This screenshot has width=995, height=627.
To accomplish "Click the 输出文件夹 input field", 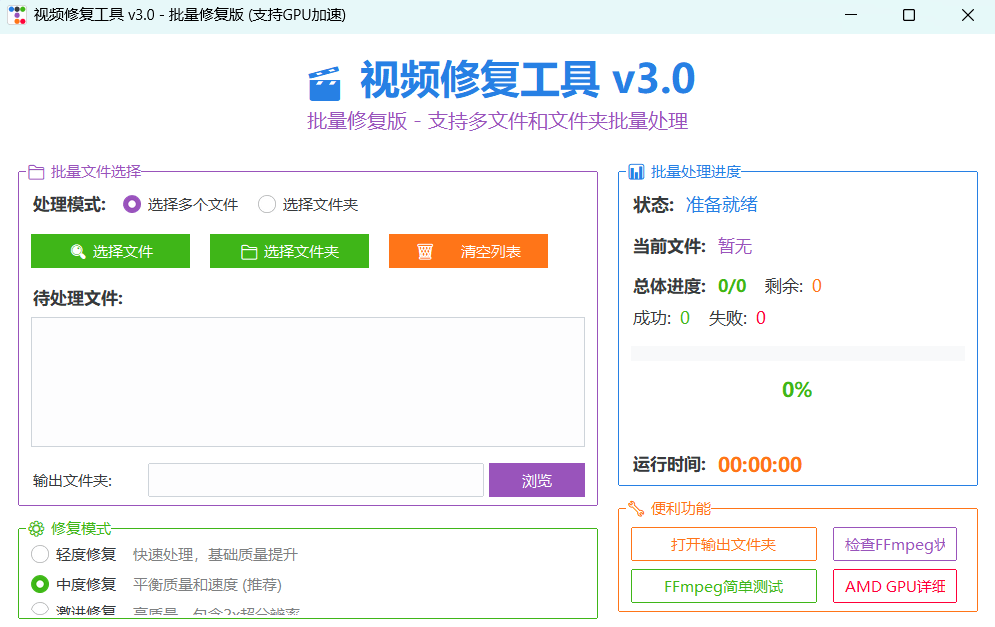I will click(x=315, y=480).
